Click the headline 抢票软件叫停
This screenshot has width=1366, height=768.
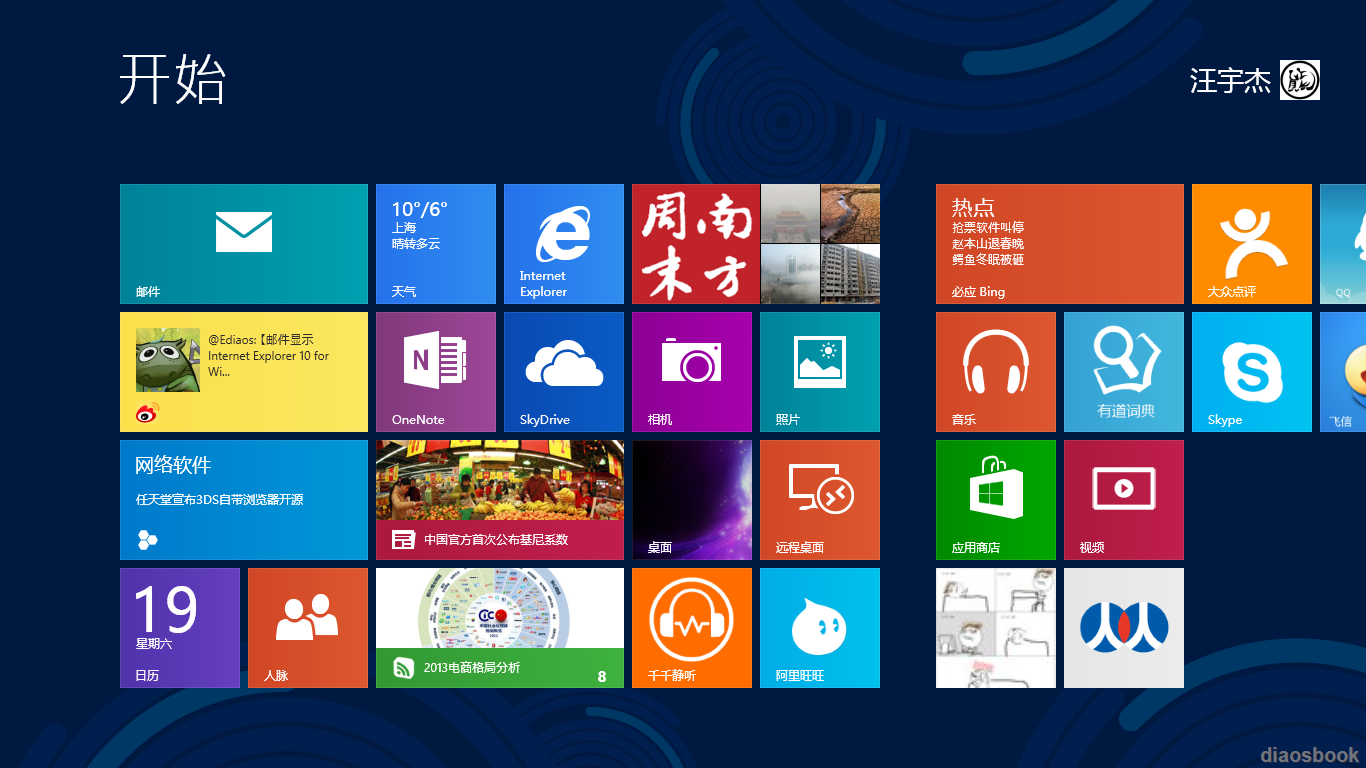[x=988, y=228]
